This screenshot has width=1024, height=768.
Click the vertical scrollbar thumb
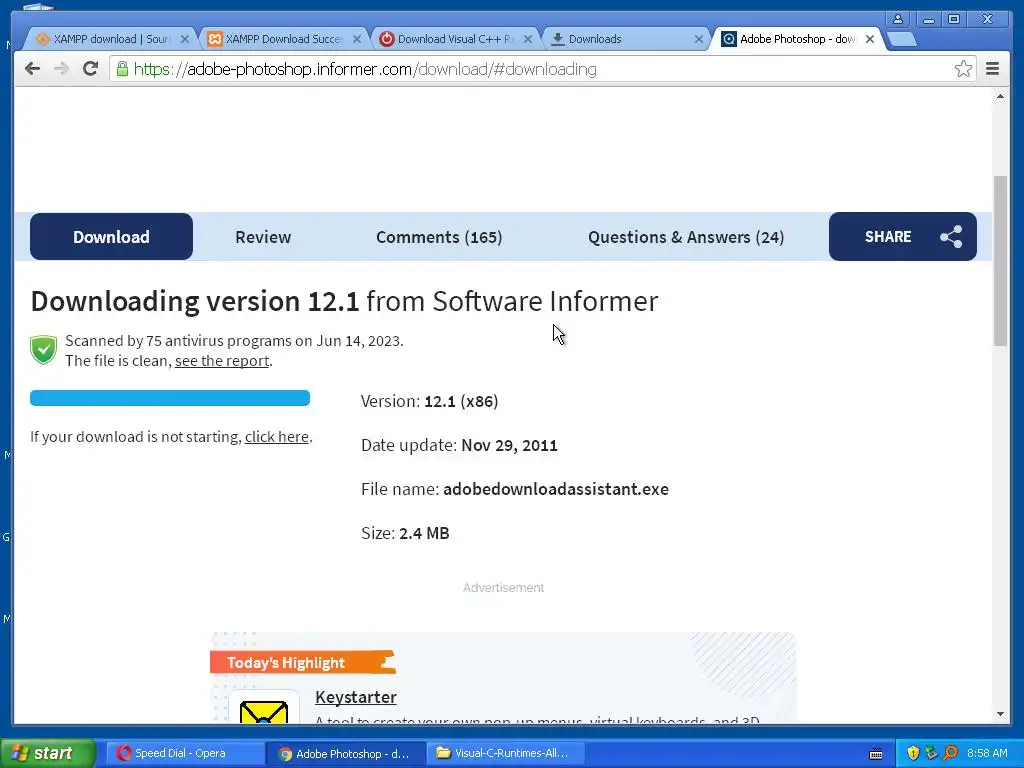coord(1000,261)
